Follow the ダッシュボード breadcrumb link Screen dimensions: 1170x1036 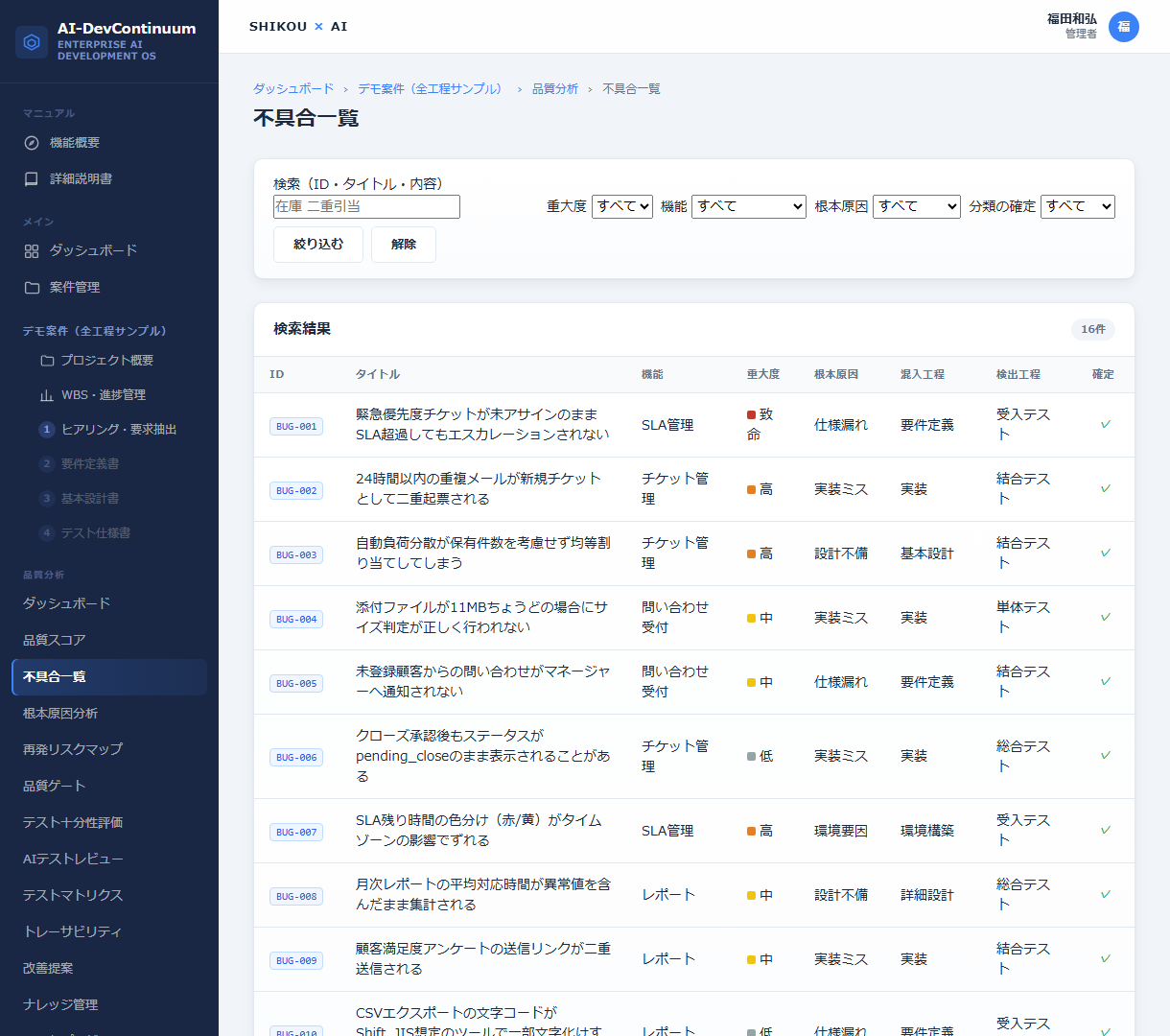[293, 89]
